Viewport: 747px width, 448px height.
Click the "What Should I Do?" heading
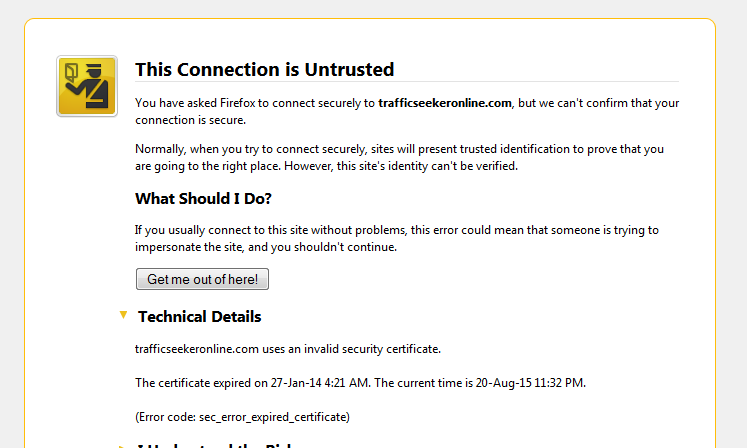[203, 198]
